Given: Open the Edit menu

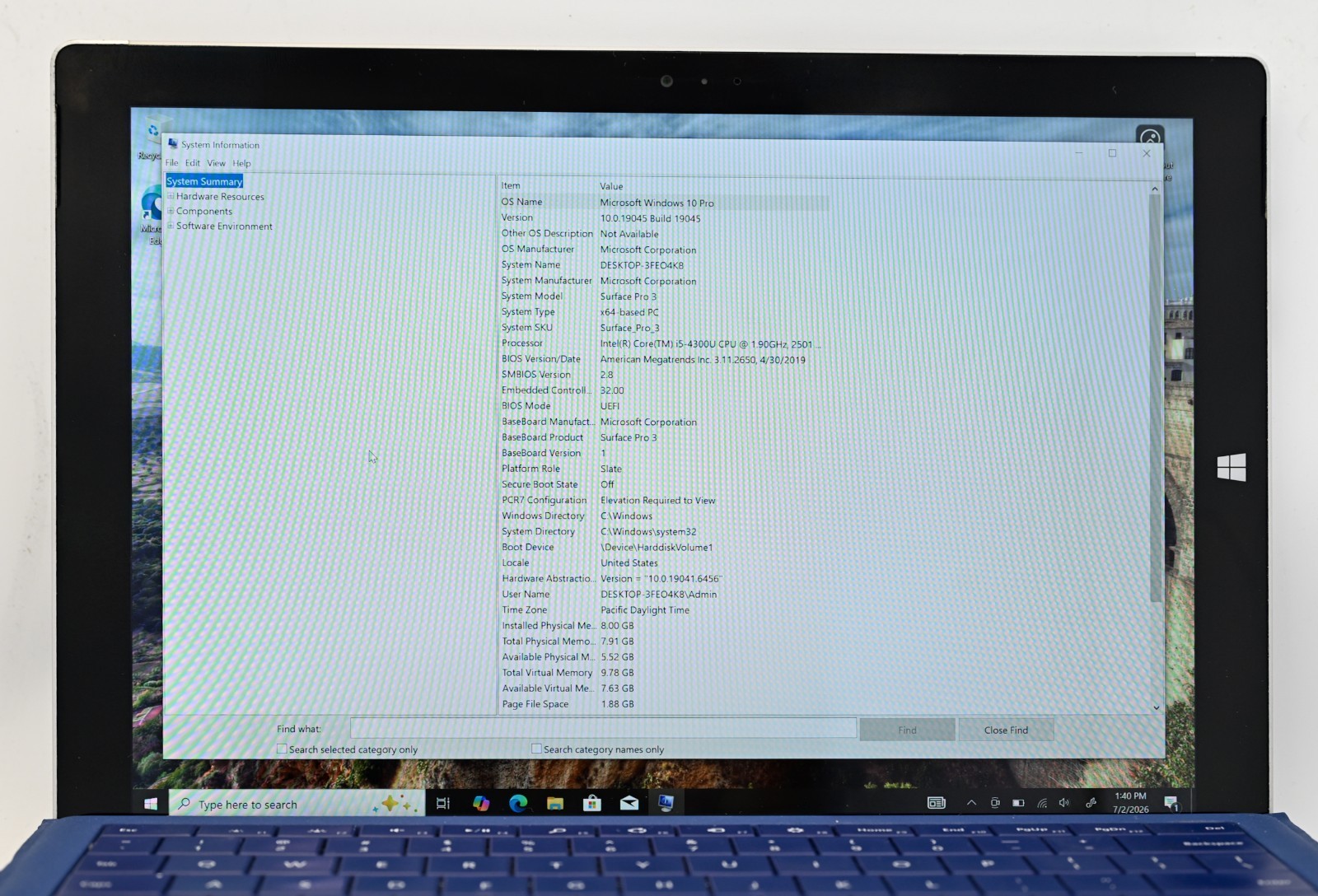Looking at the screenshot, I should (193, 163).
